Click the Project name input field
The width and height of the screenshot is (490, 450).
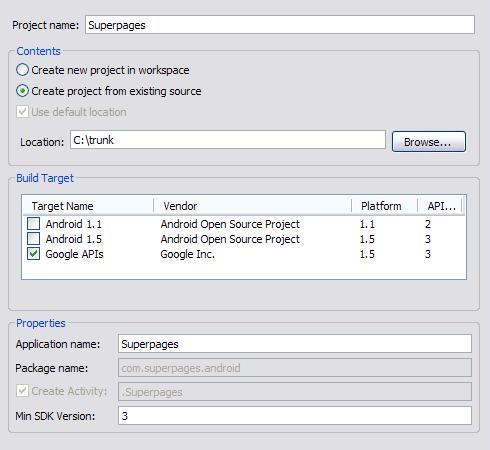pyautogui.click(x=280, y=25)
